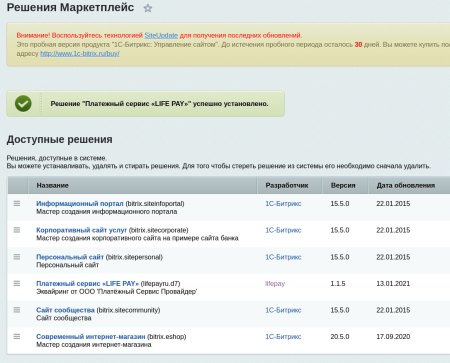
Task: Click the green success checkmark icon
Action: point(23,104)
